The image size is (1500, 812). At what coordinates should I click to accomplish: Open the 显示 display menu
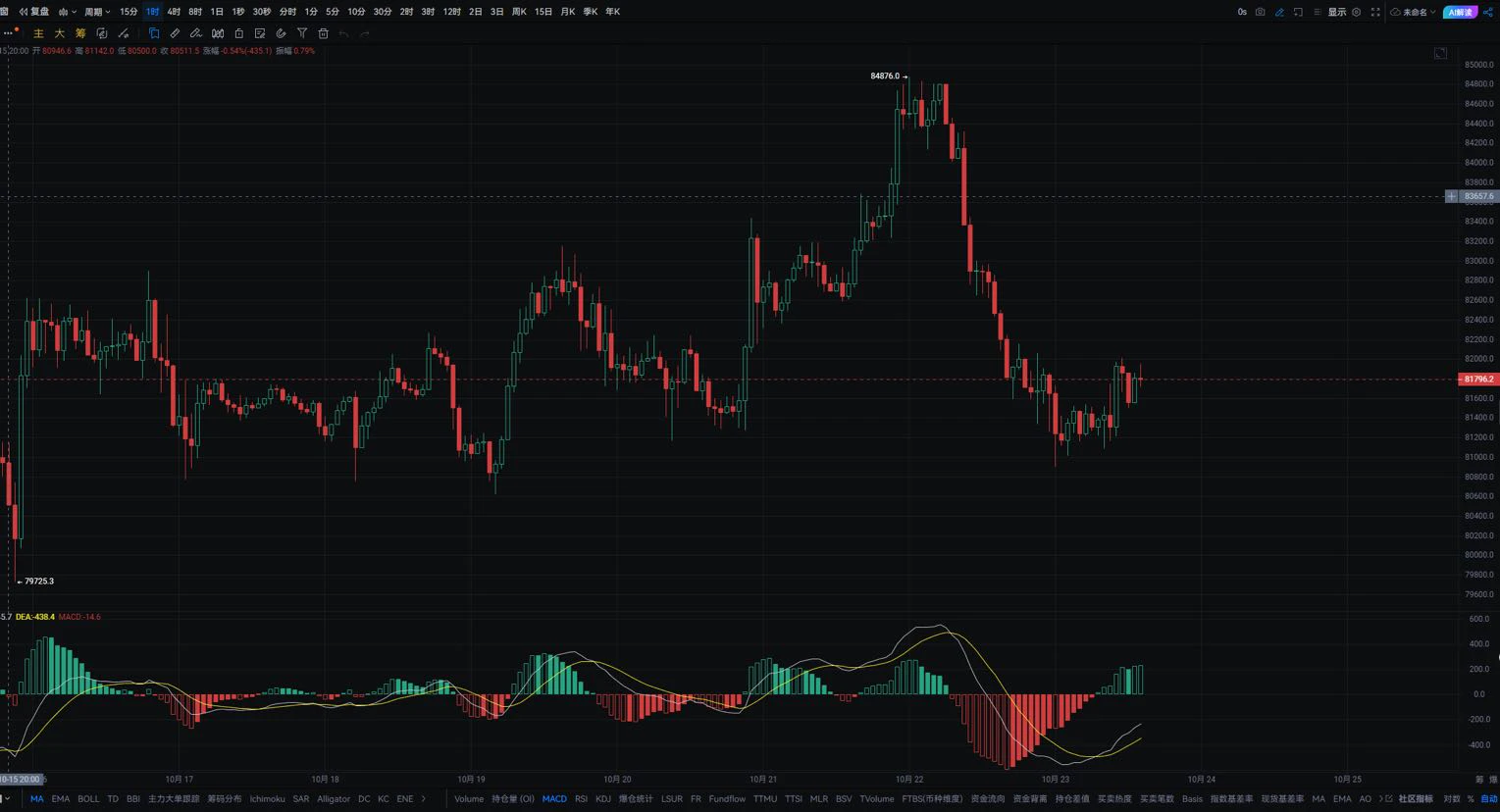[x=1337, y=12]
